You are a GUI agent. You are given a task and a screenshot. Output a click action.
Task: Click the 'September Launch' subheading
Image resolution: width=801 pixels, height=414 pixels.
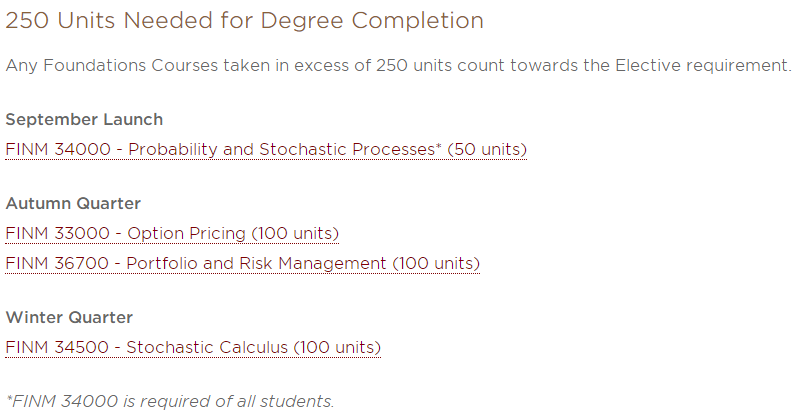tap(84, 120)
